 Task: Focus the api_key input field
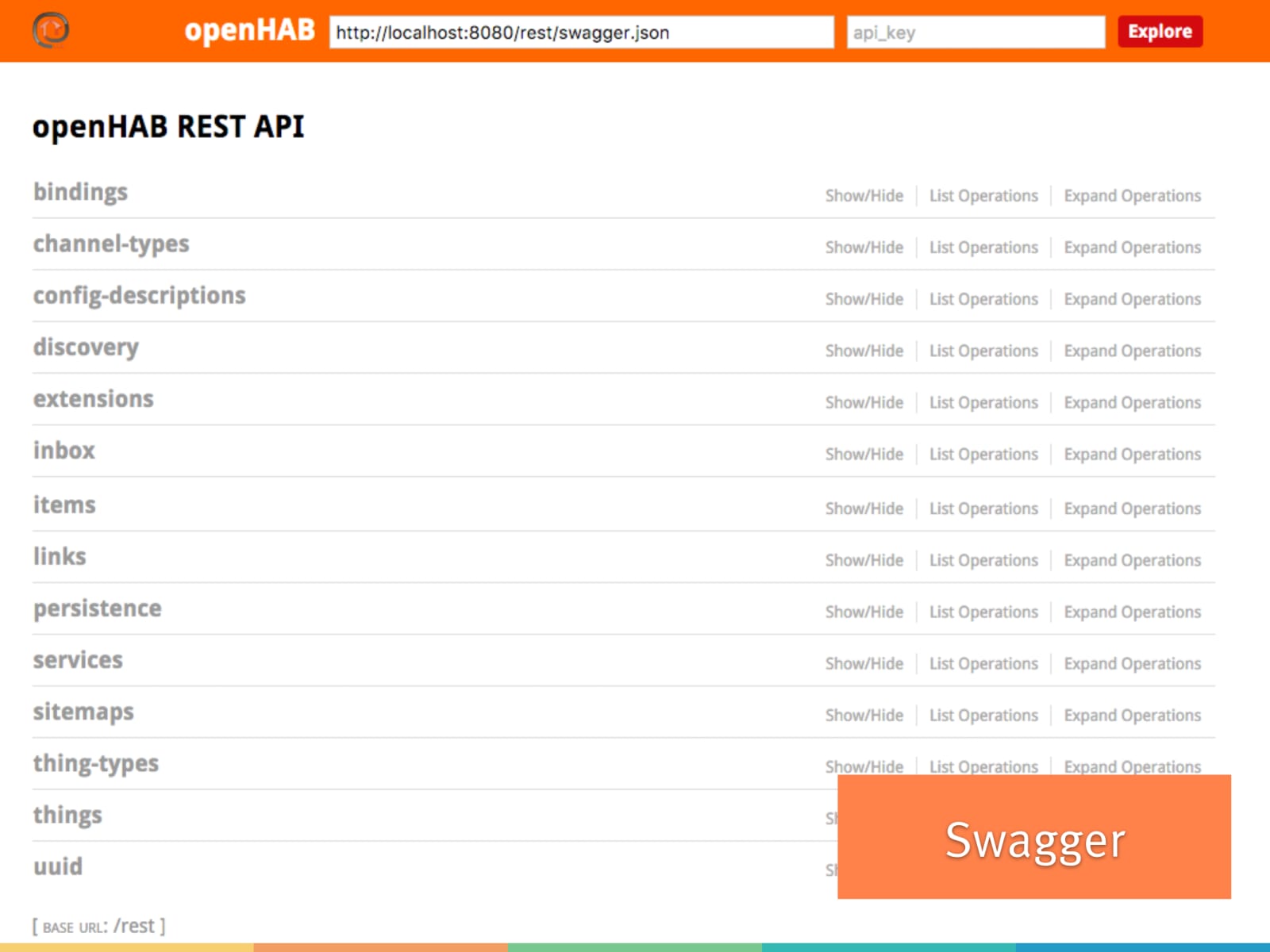(976, 33)
